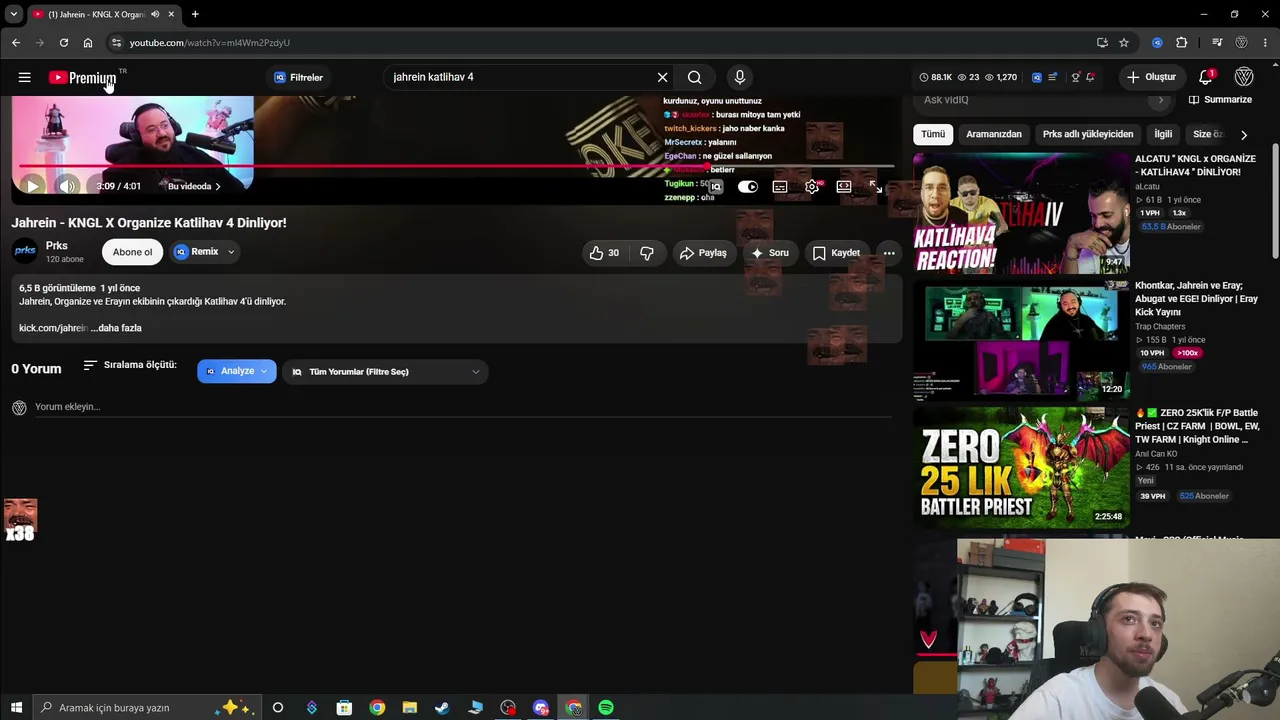Open the Bu videoda chapters chevron
The height and width of the screenshot is (720, 1280).
pos(194,186)
